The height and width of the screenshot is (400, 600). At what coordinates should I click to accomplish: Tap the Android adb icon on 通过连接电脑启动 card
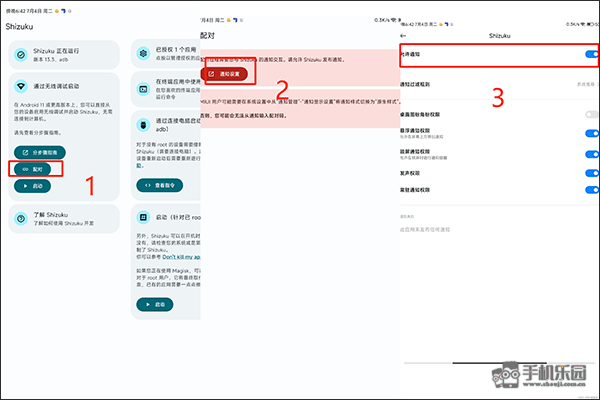[143, 125]
